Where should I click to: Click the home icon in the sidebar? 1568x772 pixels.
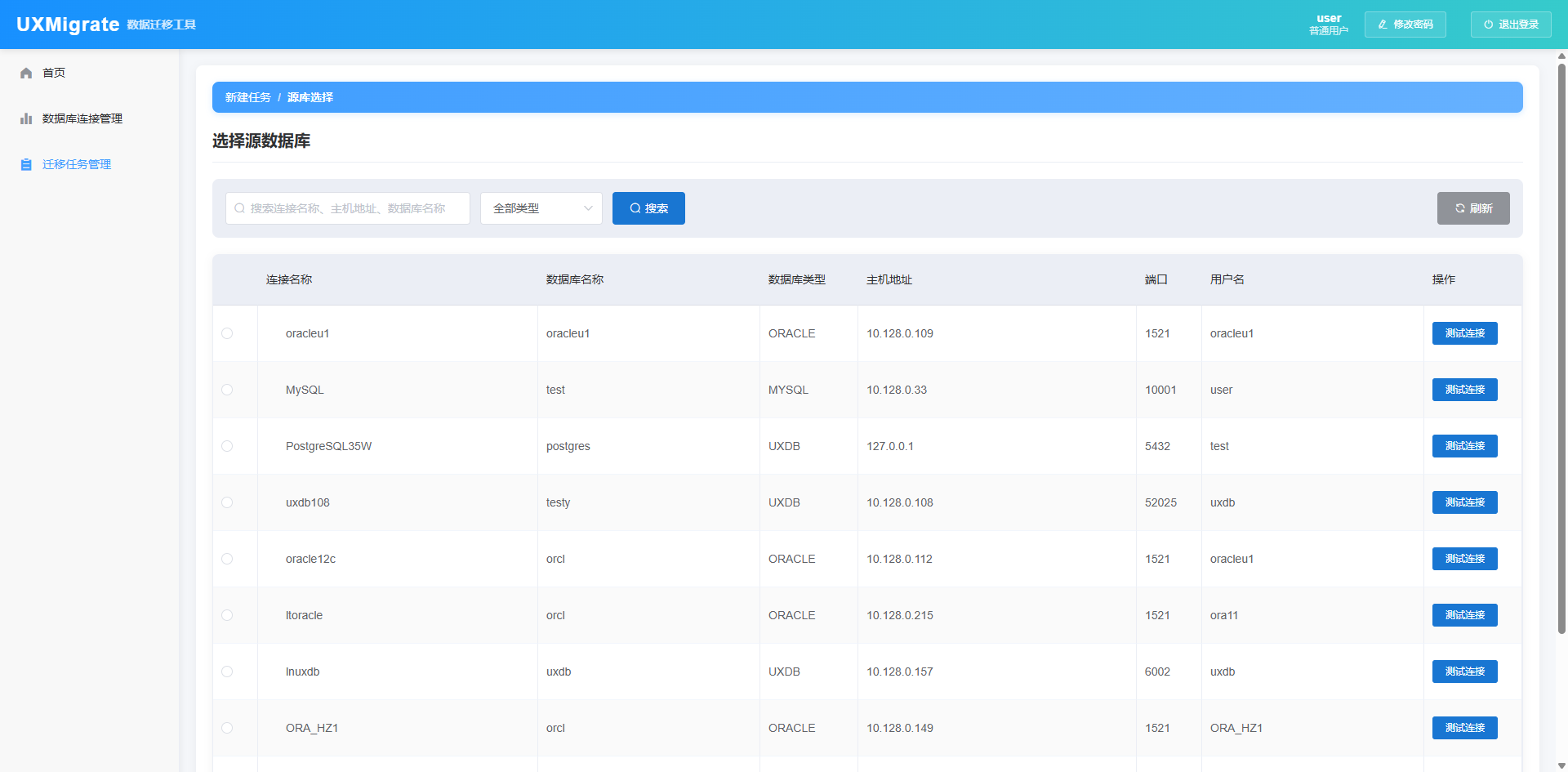point(26,74)
